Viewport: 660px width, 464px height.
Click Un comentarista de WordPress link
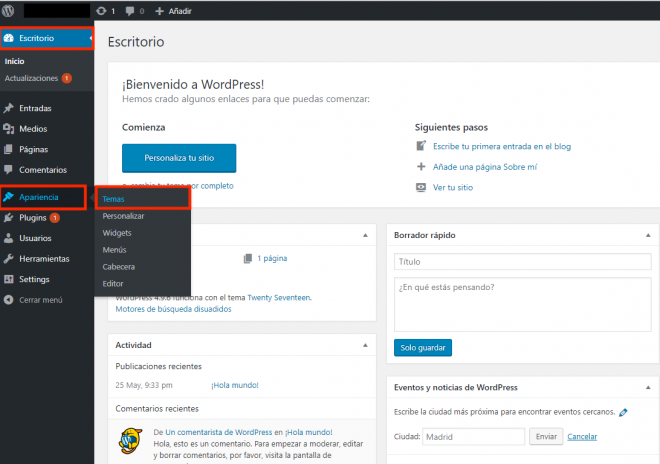(x=218, y=432)
